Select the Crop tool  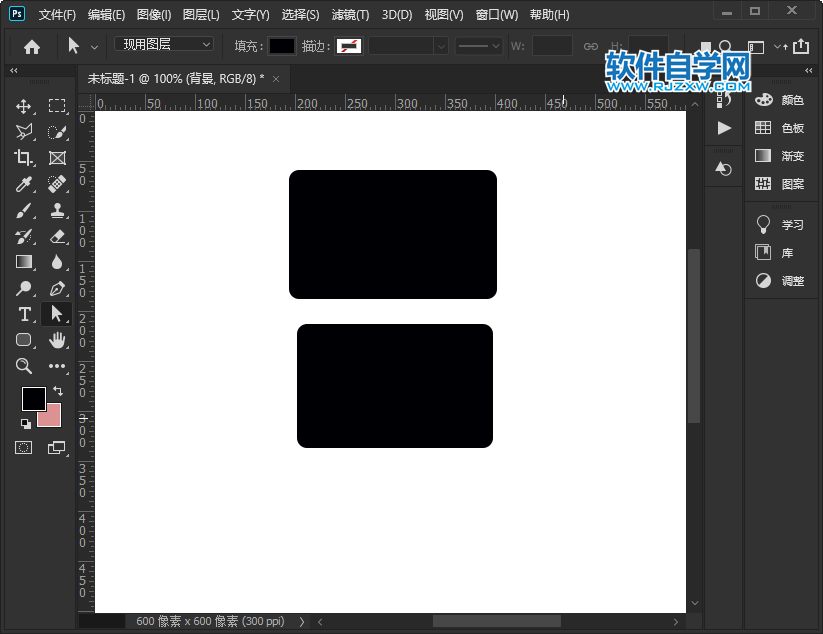pos(24,158)
